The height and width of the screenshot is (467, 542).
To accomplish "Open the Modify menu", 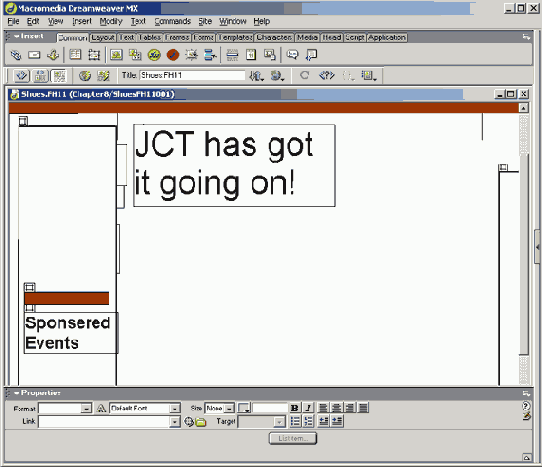I will point(111,21).
